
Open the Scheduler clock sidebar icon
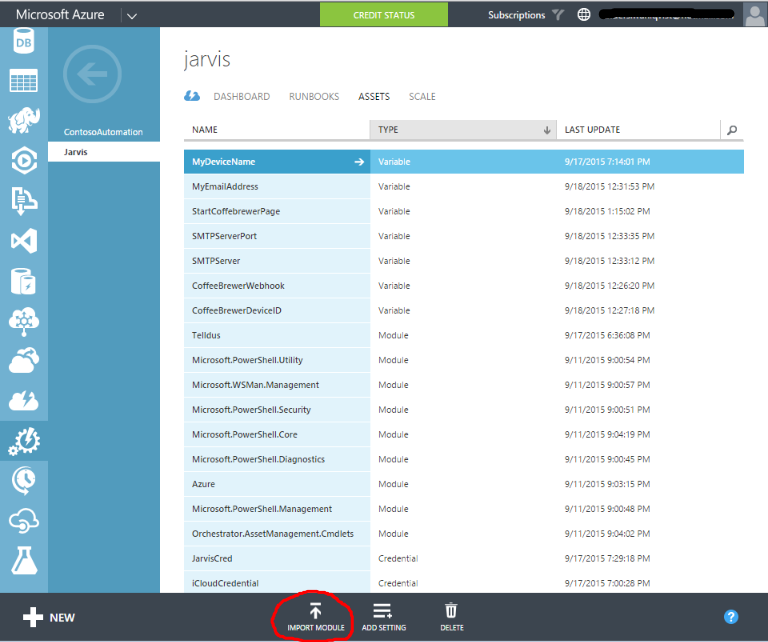(x=24, y=480)
